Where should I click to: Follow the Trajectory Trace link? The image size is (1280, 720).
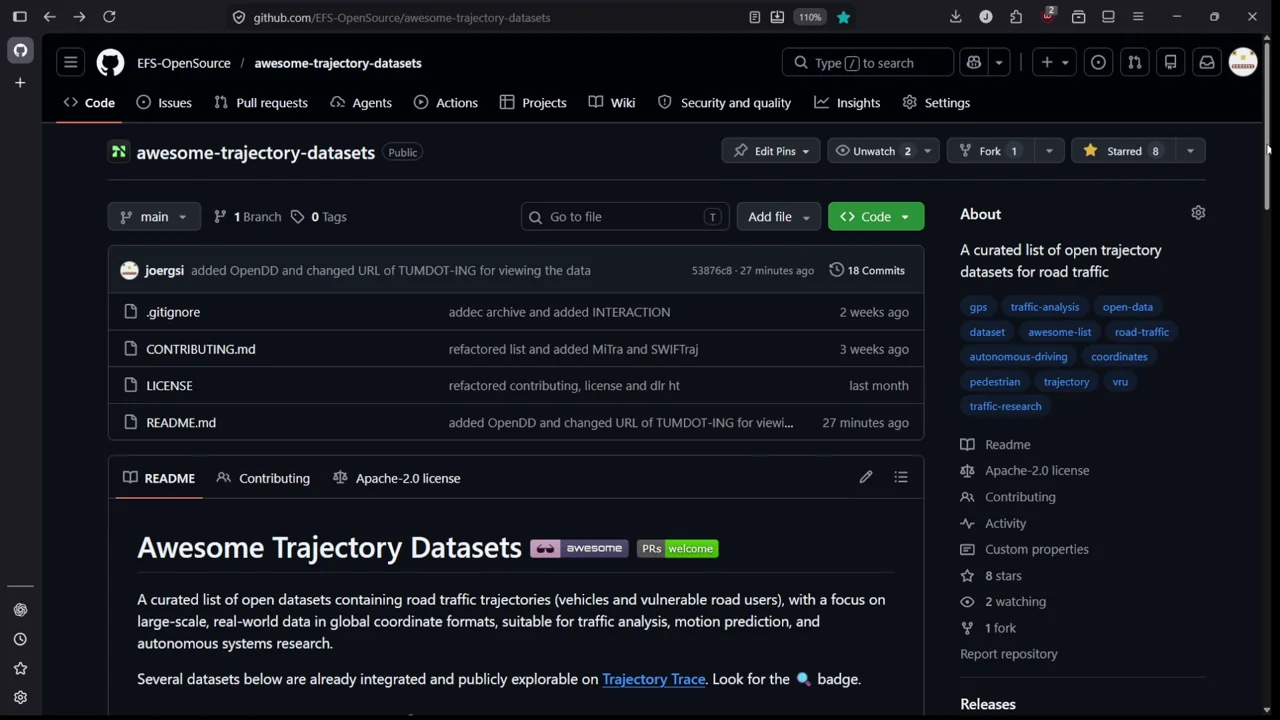tap(654, 680)
